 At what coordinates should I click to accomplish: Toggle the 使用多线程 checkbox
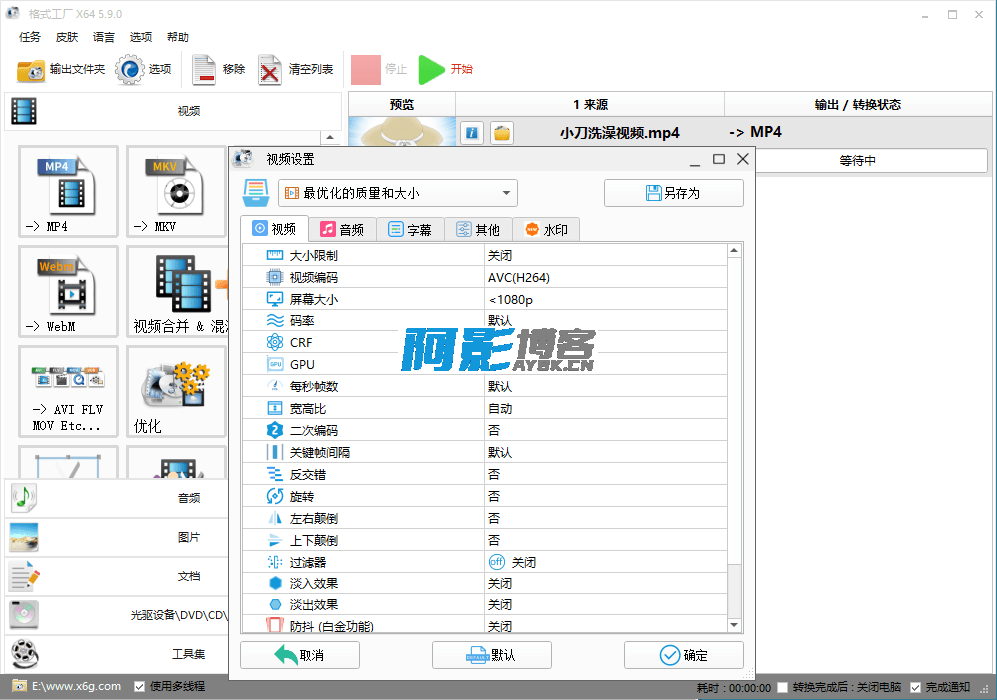click(139, 687)
